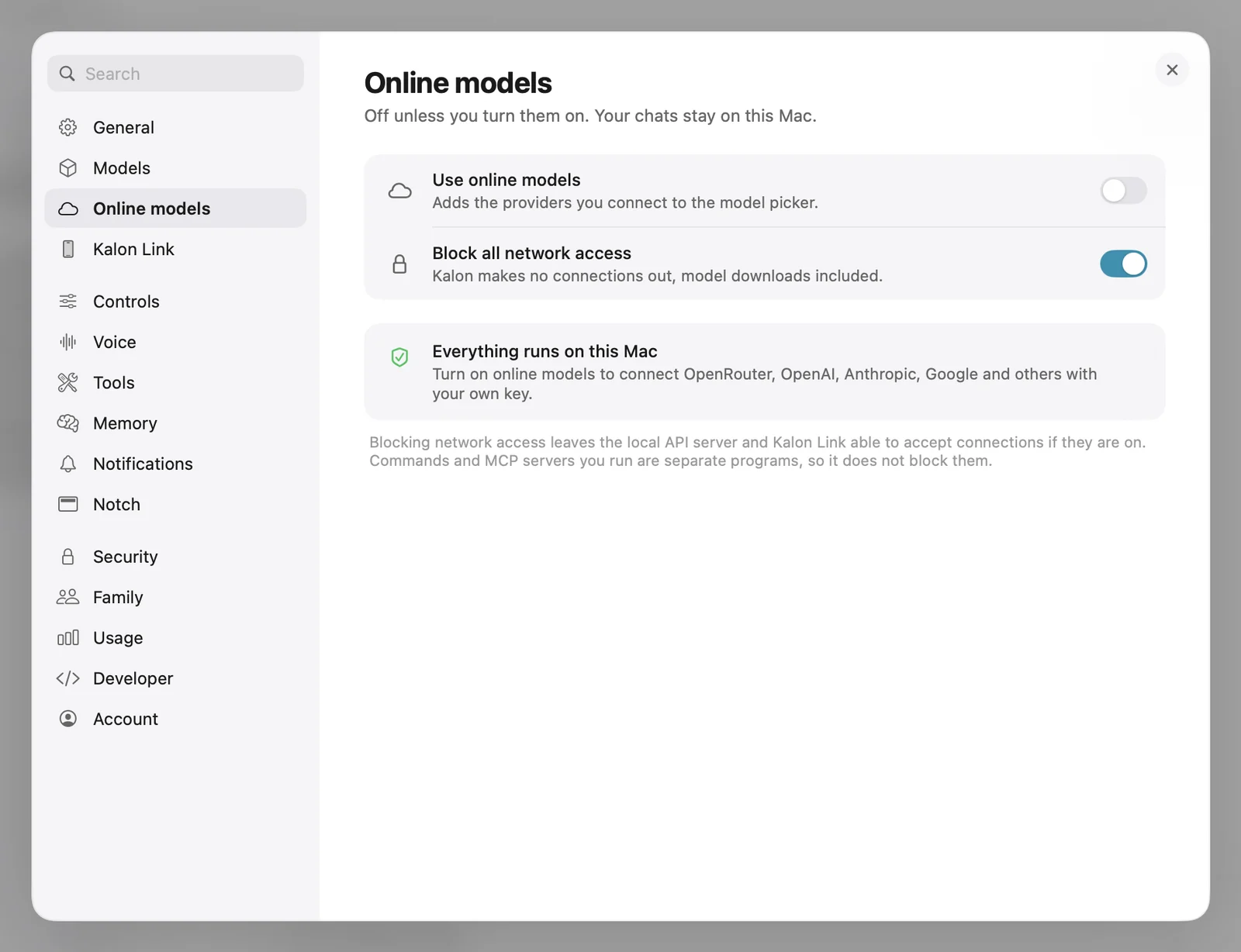Turn off Block all network access
This screenshot has width=1241, height=952.
1123,264
